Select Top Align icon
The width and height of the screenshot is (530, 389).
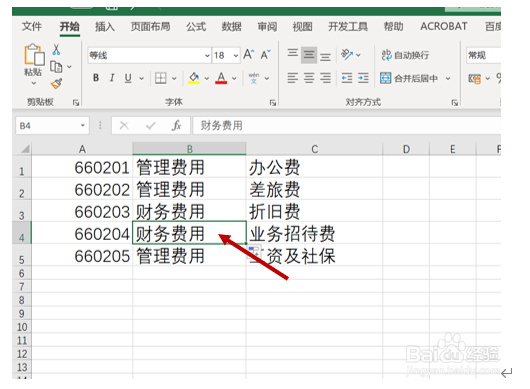pos(293,53)
